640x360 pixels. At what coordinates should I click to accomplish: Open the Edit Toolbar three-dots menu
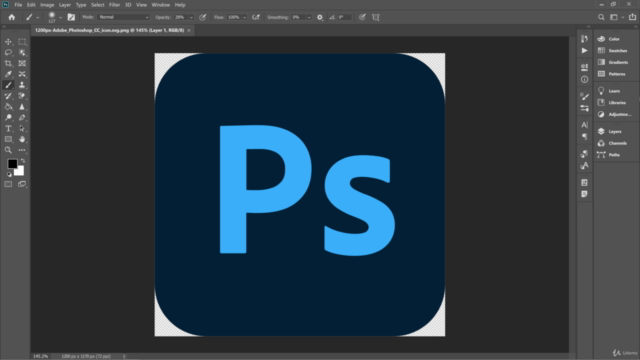click(x=22, y=150)
